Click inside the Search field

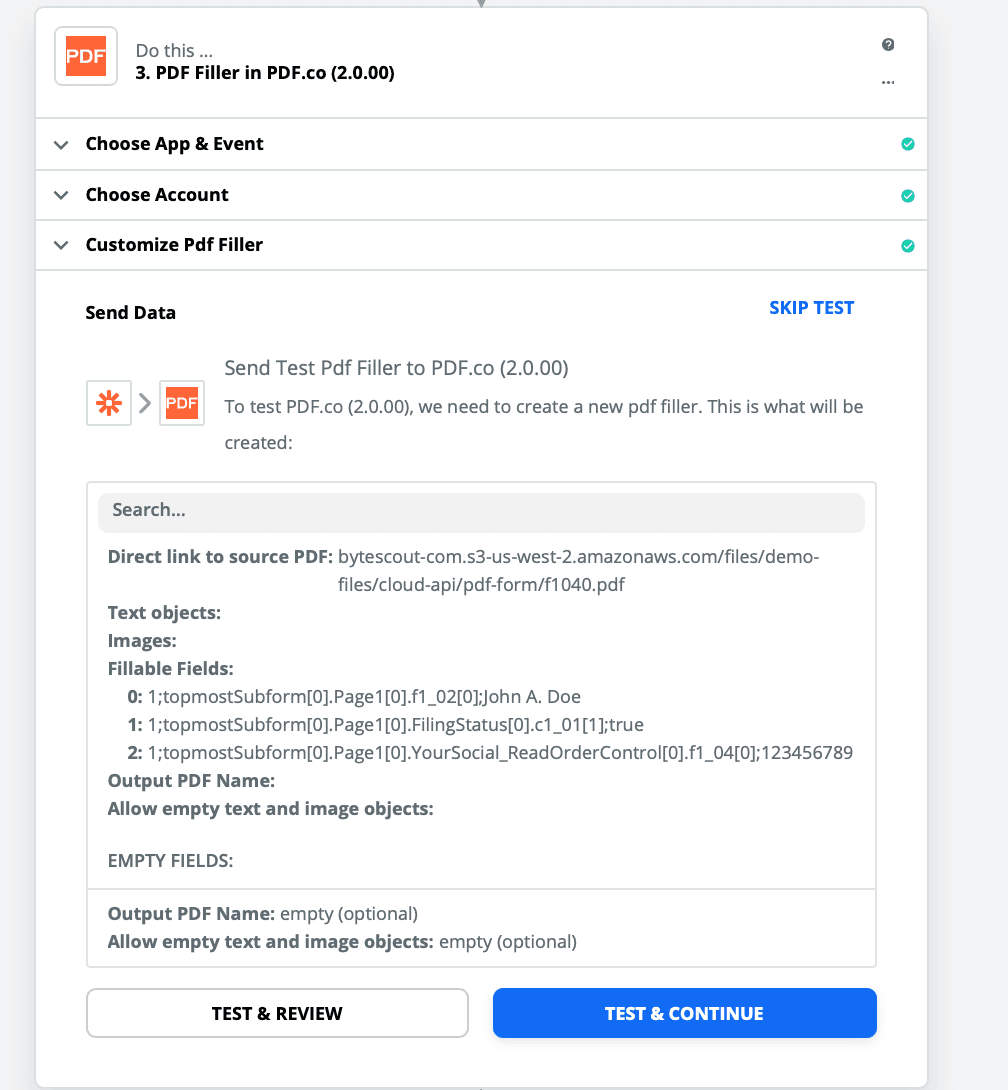point(480,512)
